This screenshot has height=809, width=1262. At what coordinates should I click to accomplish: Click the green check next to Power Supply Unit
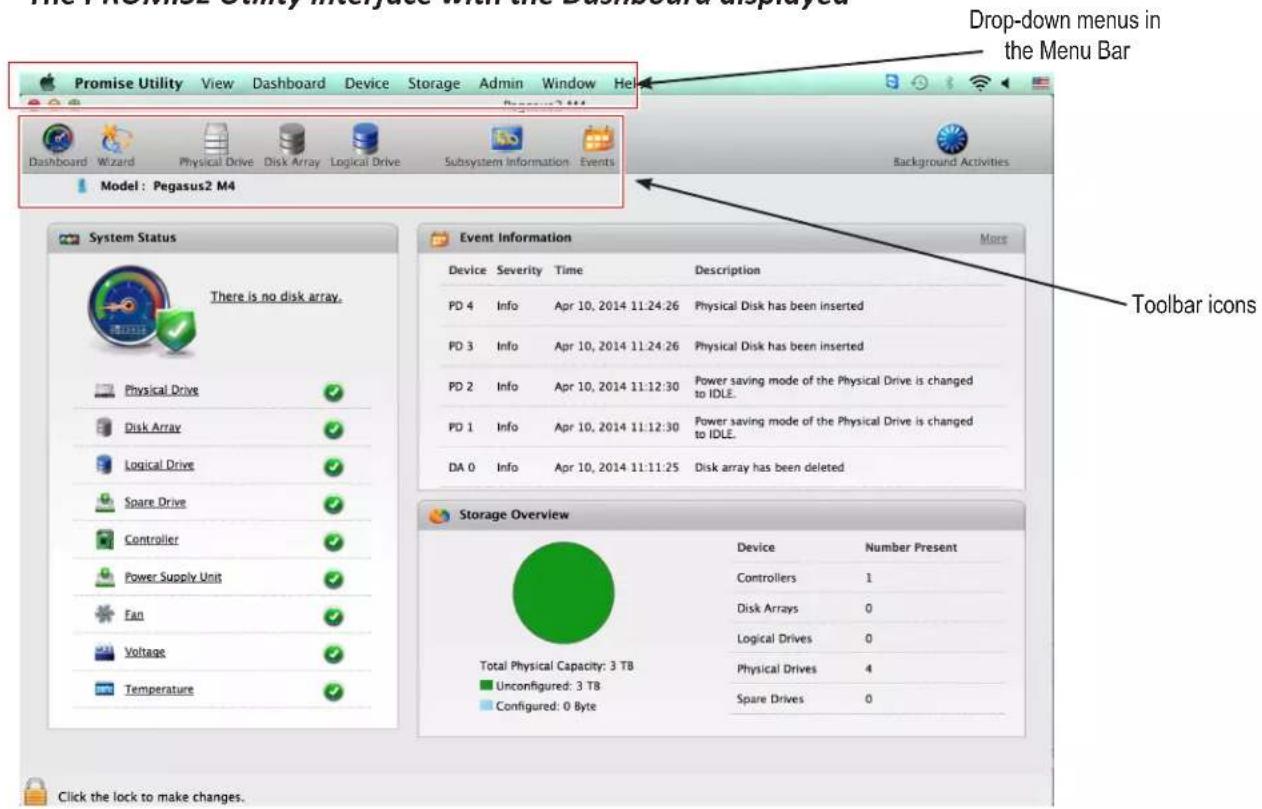pos(334,579)
